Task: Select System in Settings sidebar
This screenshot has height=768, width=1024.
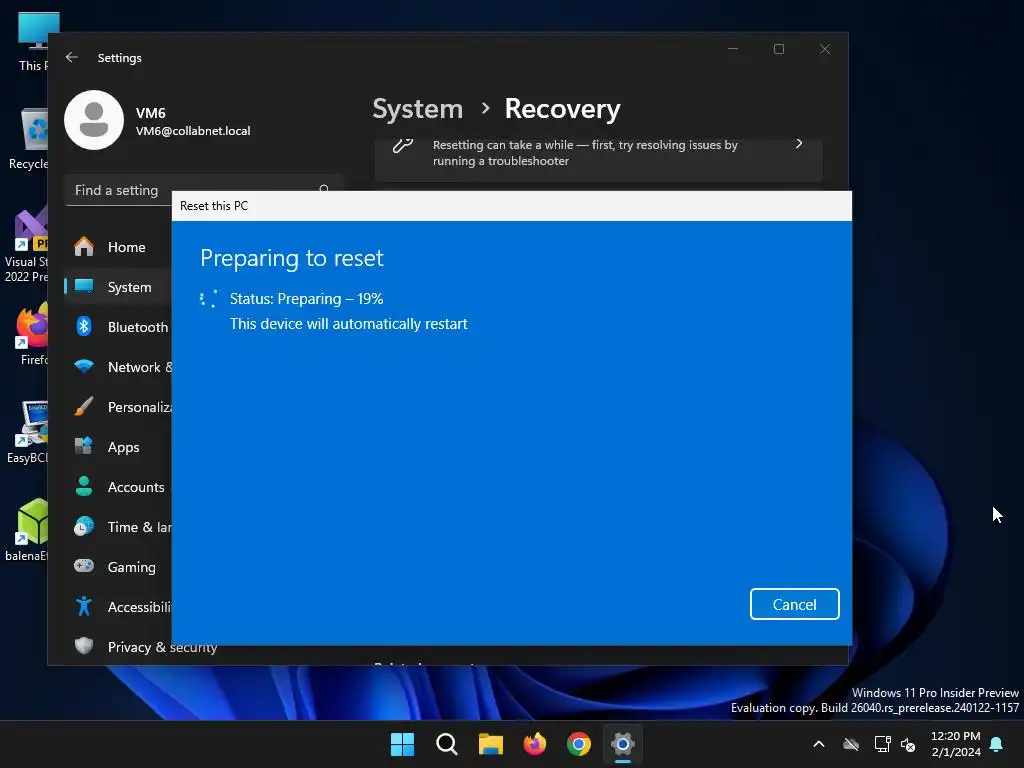Action: 119,287
